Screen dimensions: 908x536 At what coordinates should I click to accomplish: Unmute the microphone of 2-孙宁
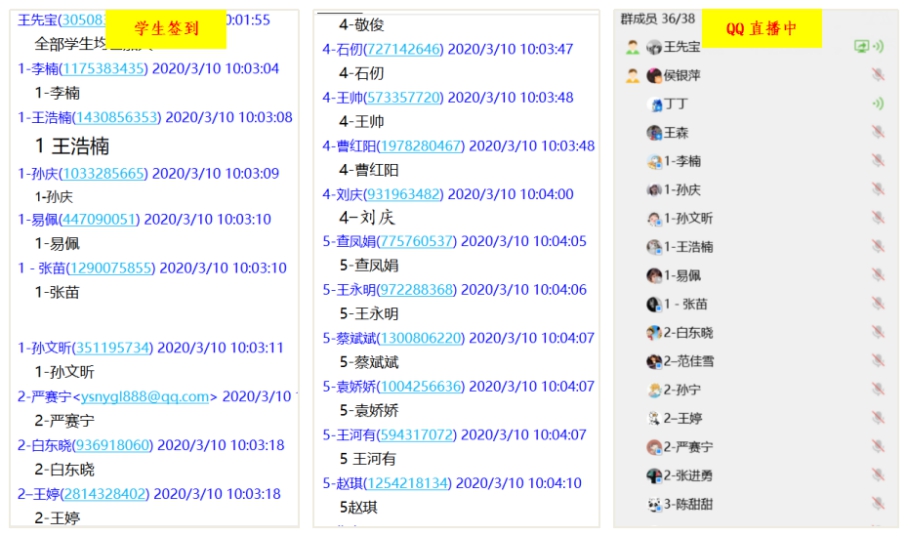point(878,390)
